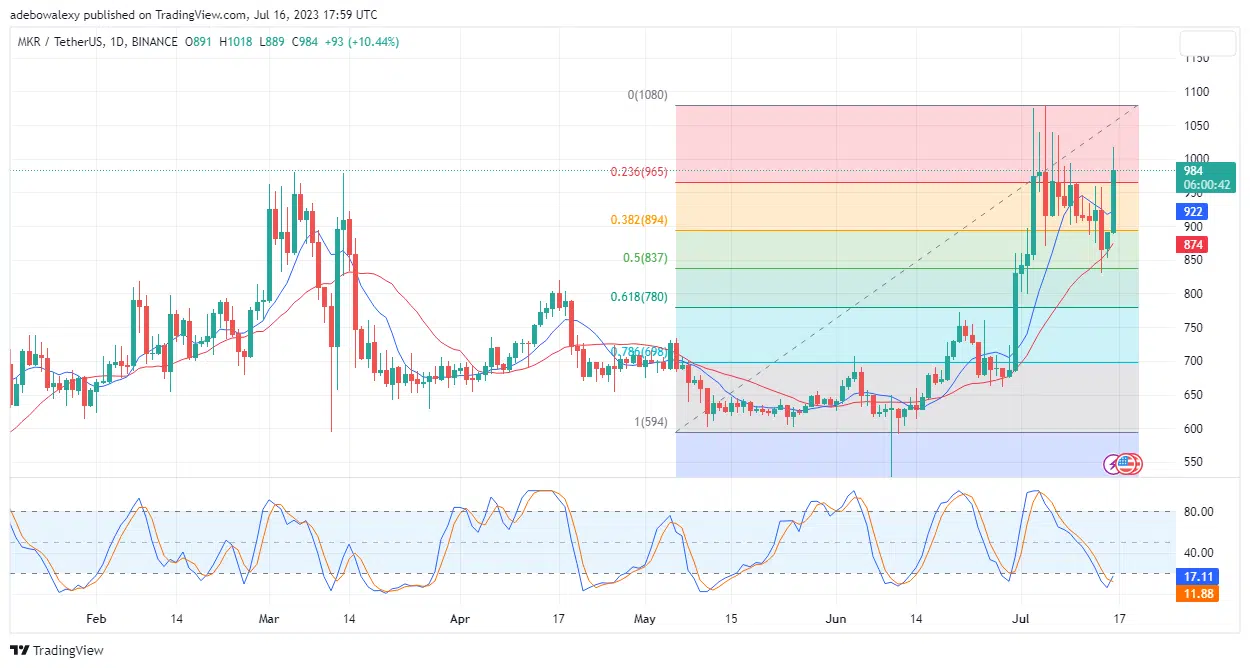Click the red 874 moving average label
1250x668 pixels.
(1194, 245)
